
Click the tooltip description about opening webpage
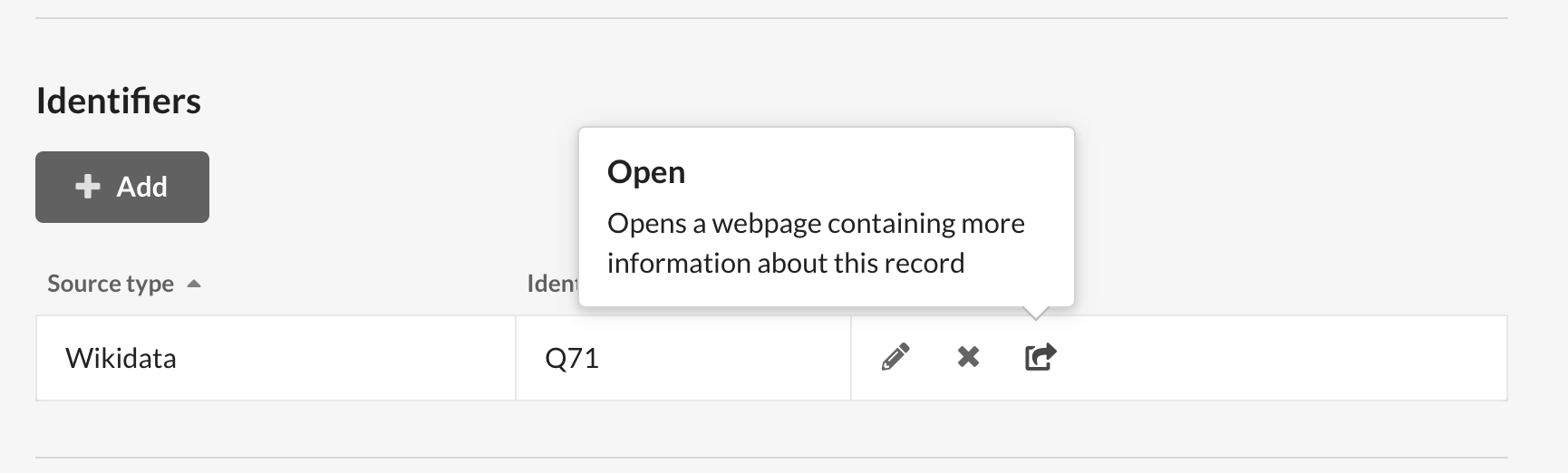[x=816, y=243]
